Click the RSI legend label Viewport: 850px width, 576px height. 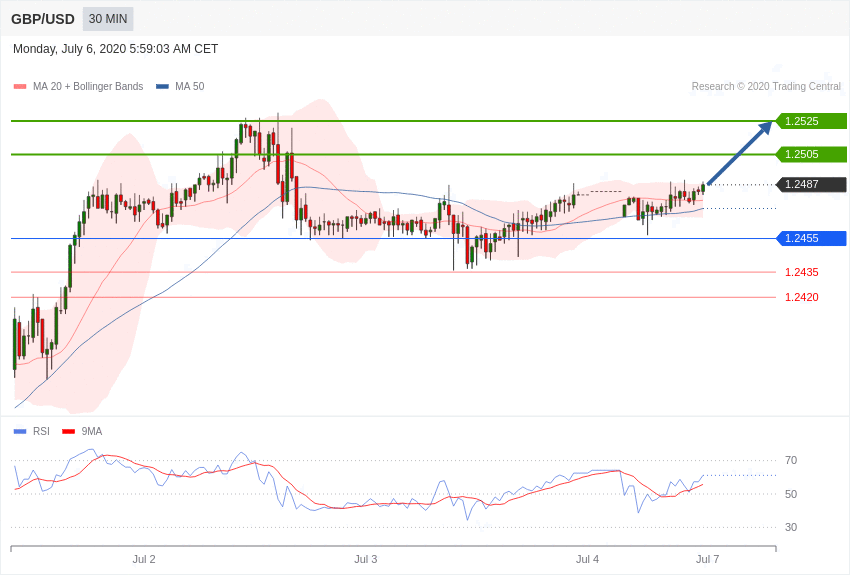pyautogui.click(x=41, y=431)
